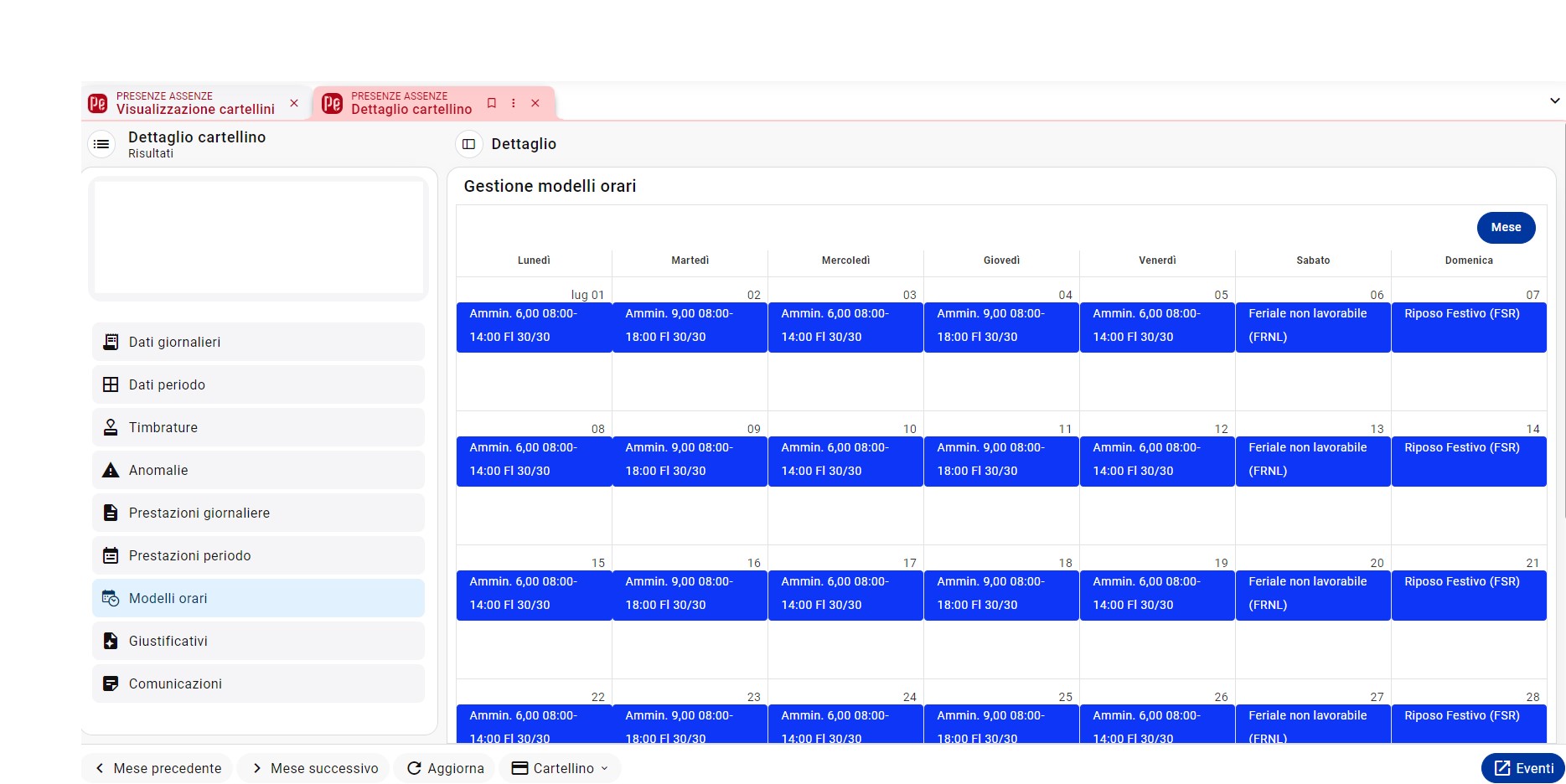Image resolution: width=1566 pixels, height=784 pixels.
Task: Select Modelli orari menu item
Action: point(258,598)
